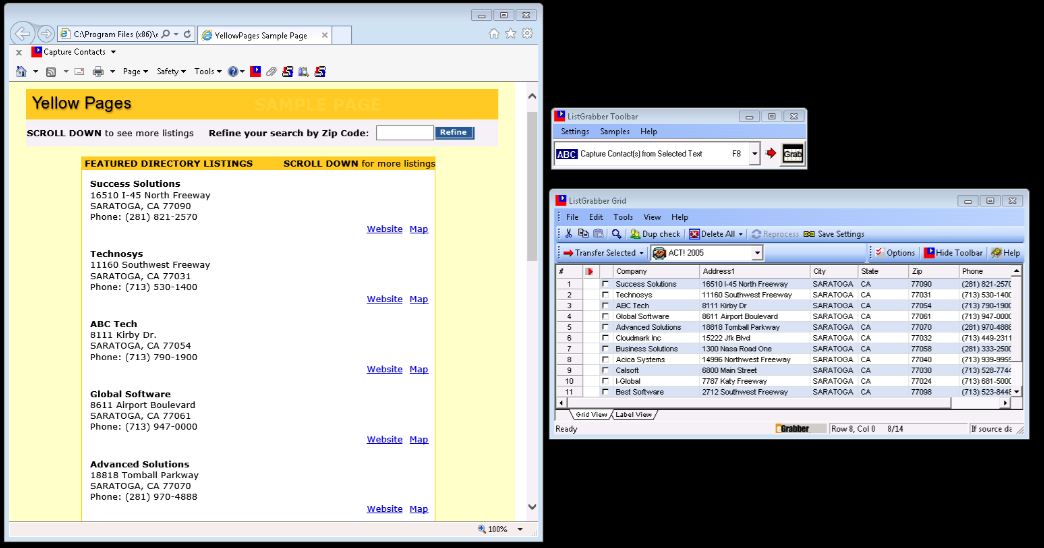Click the Grab button in ListGrabber Toolbar
1044x548 pixels.
tap(792, 154)
